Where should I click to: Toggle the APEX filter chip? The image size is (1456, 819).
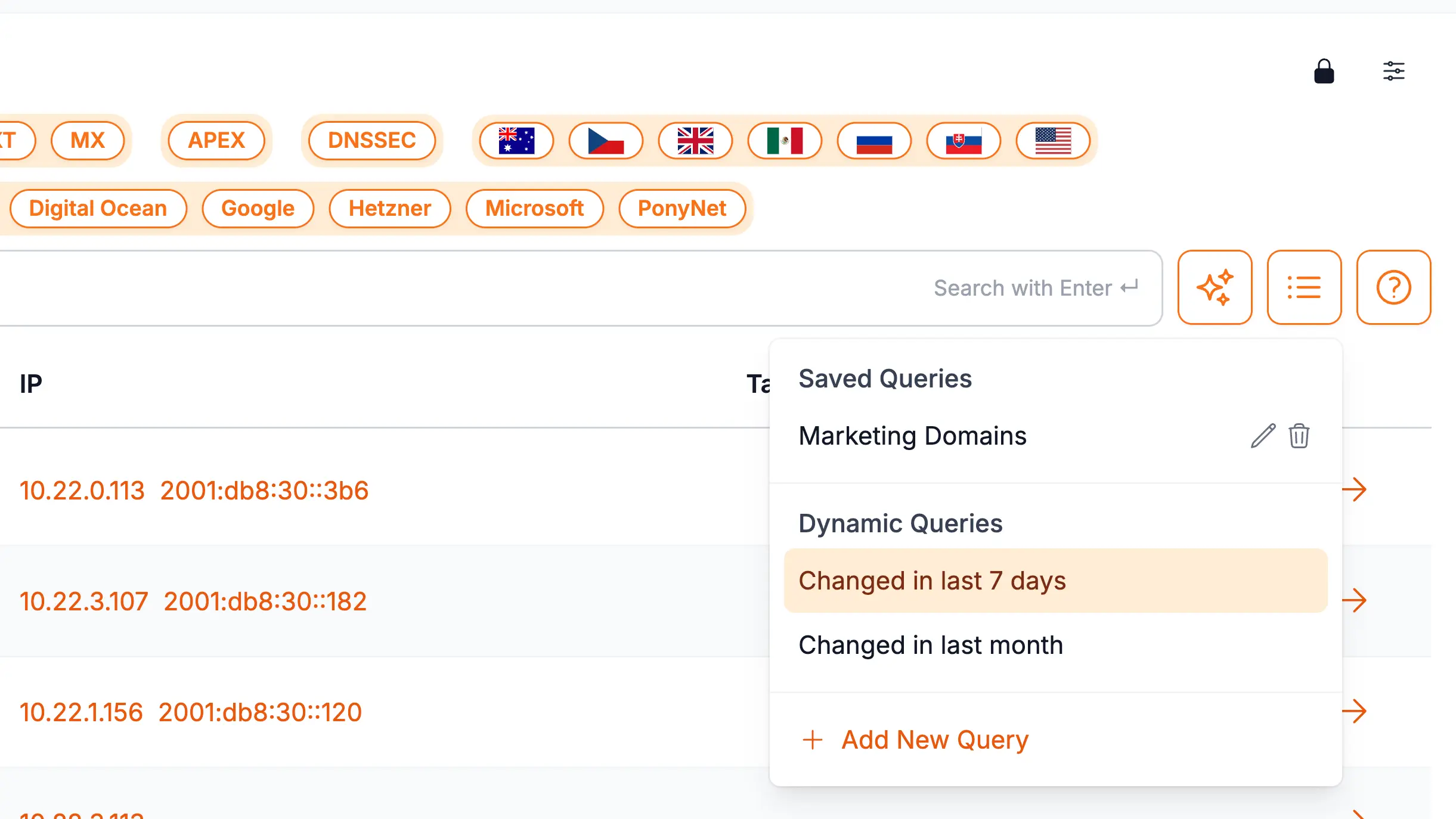(x=216, y=141)
